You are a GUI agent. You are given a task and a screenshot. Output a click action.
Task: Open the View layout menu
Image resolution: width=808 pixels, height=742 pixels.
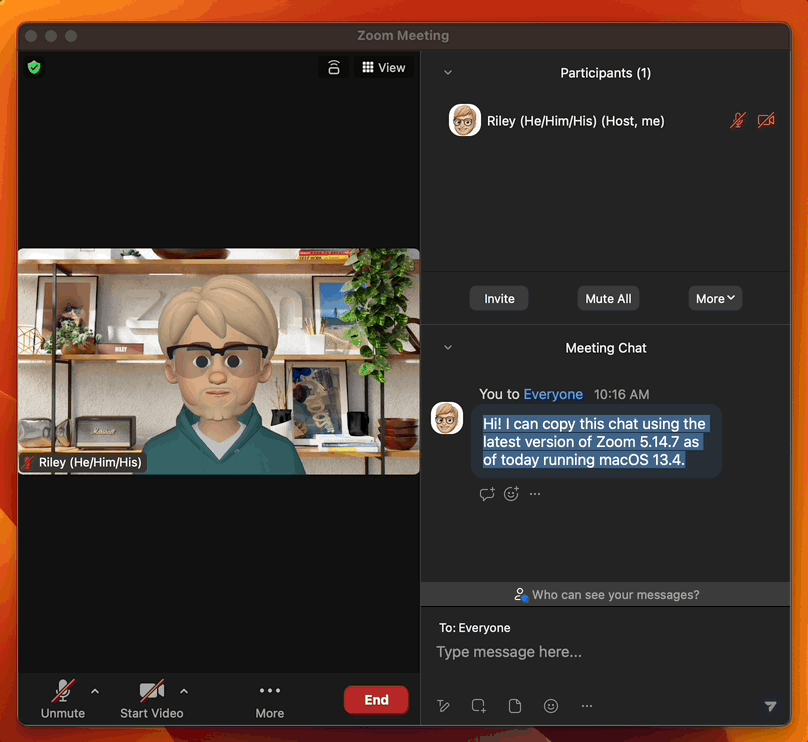pos(384,68)
